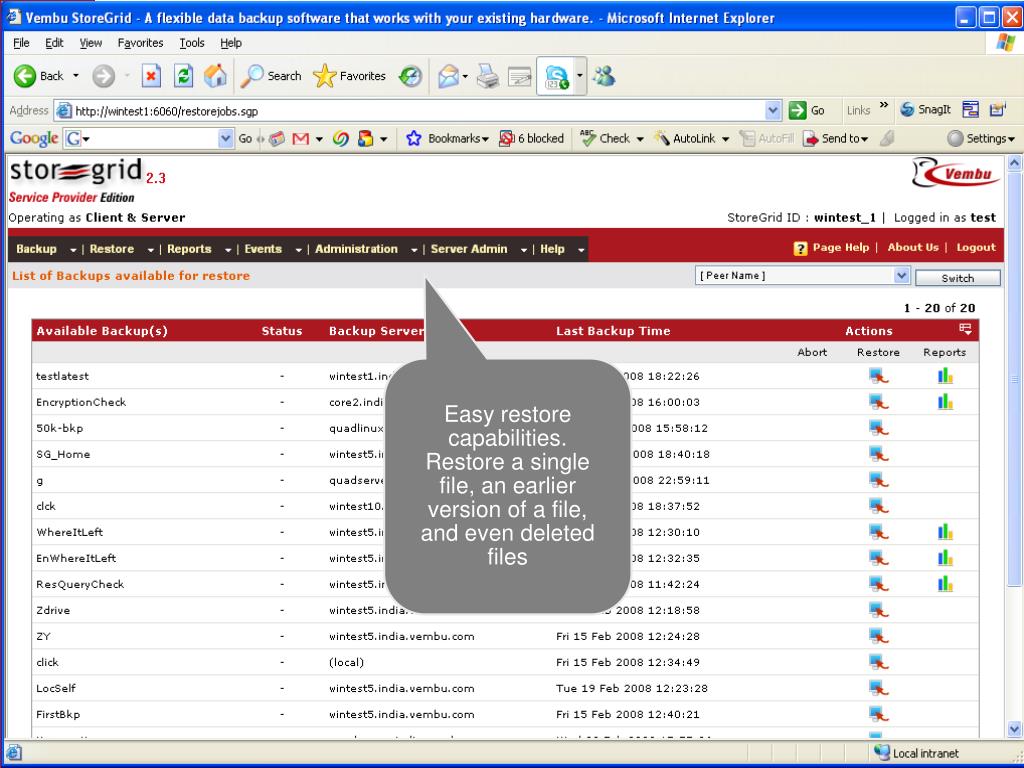Restore the SG_Home backup

pyautogui.click(x=878, y=455)
